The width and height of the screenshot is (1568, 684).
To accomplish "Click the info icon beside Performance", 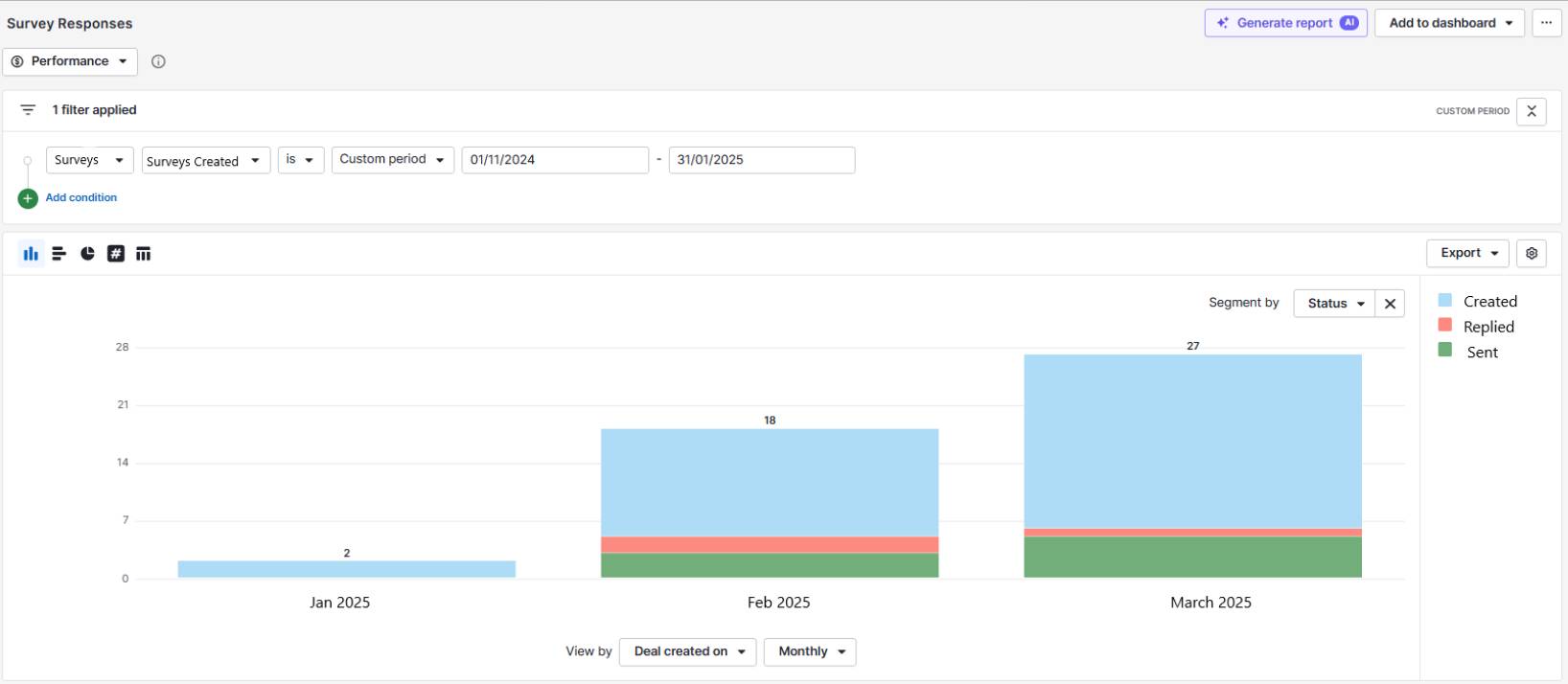I will (x=159, y=61).
